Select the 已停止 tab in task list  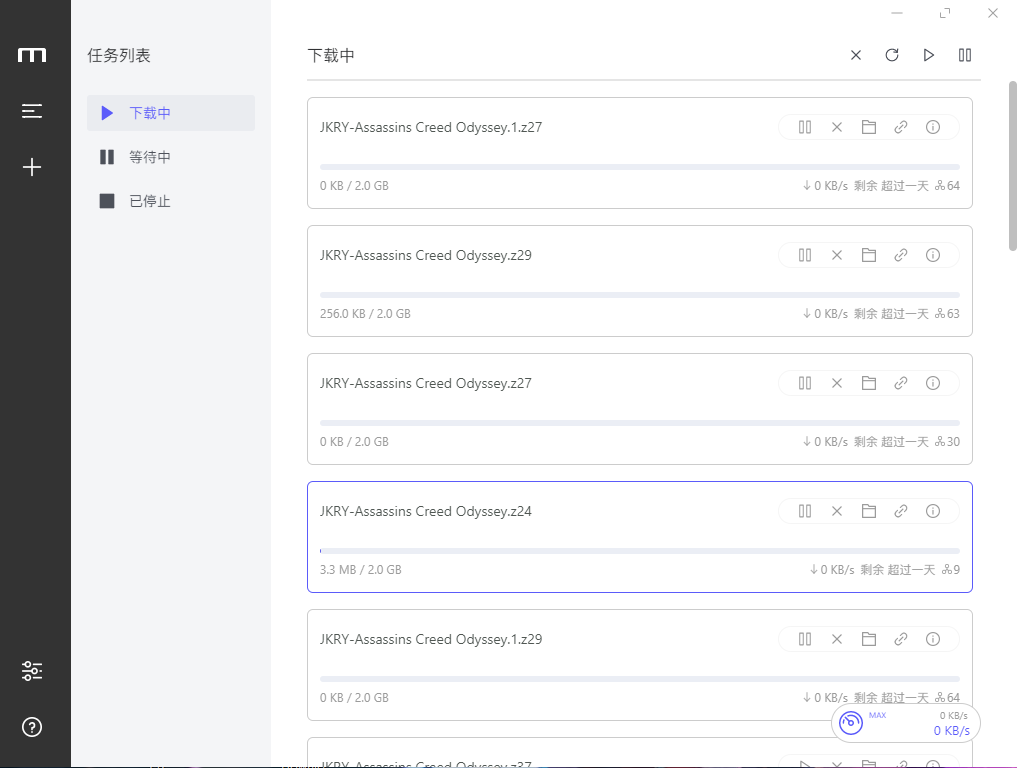[171, 201]
